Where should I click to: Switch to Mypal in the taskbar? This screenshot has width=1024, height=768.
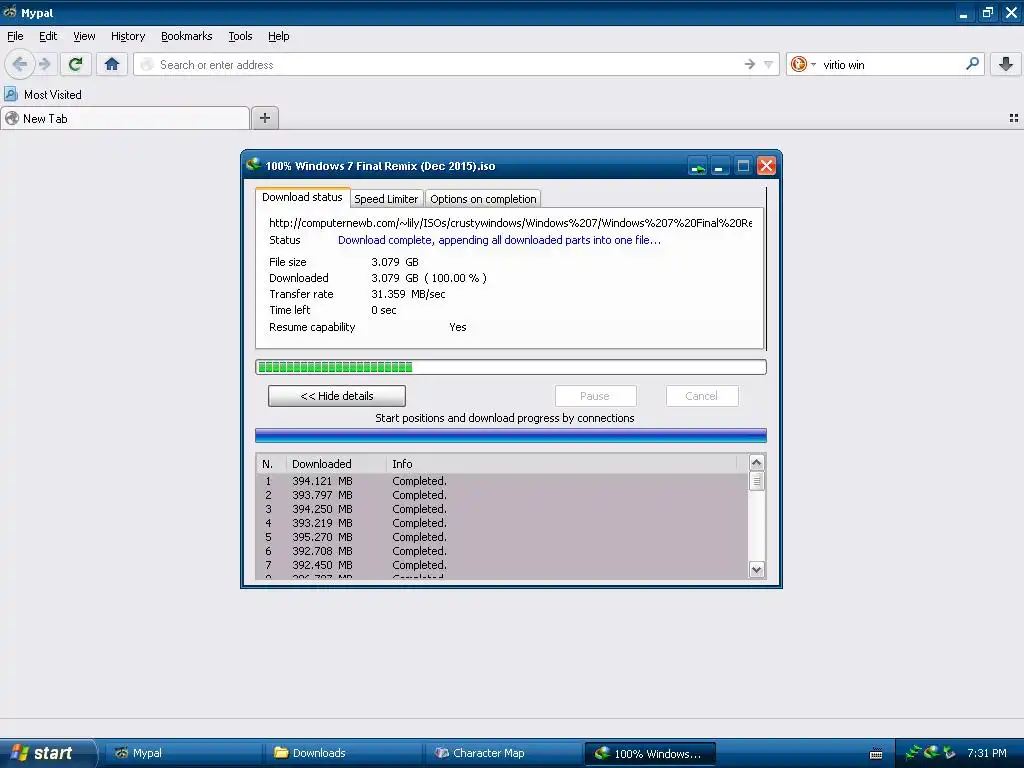[x=183, y=753]
